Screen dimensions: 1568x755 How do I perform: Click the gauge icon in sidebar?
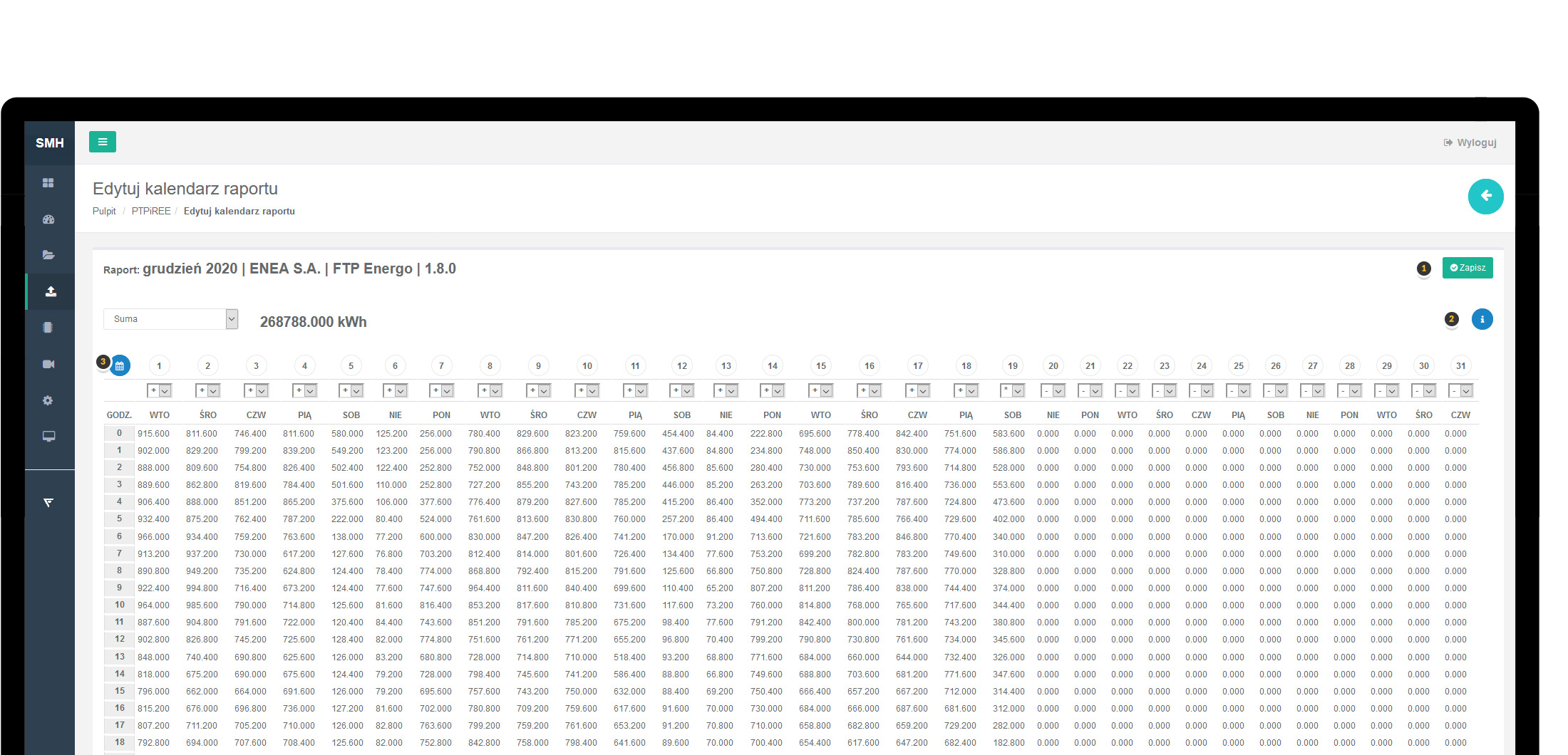coord(48,219)
